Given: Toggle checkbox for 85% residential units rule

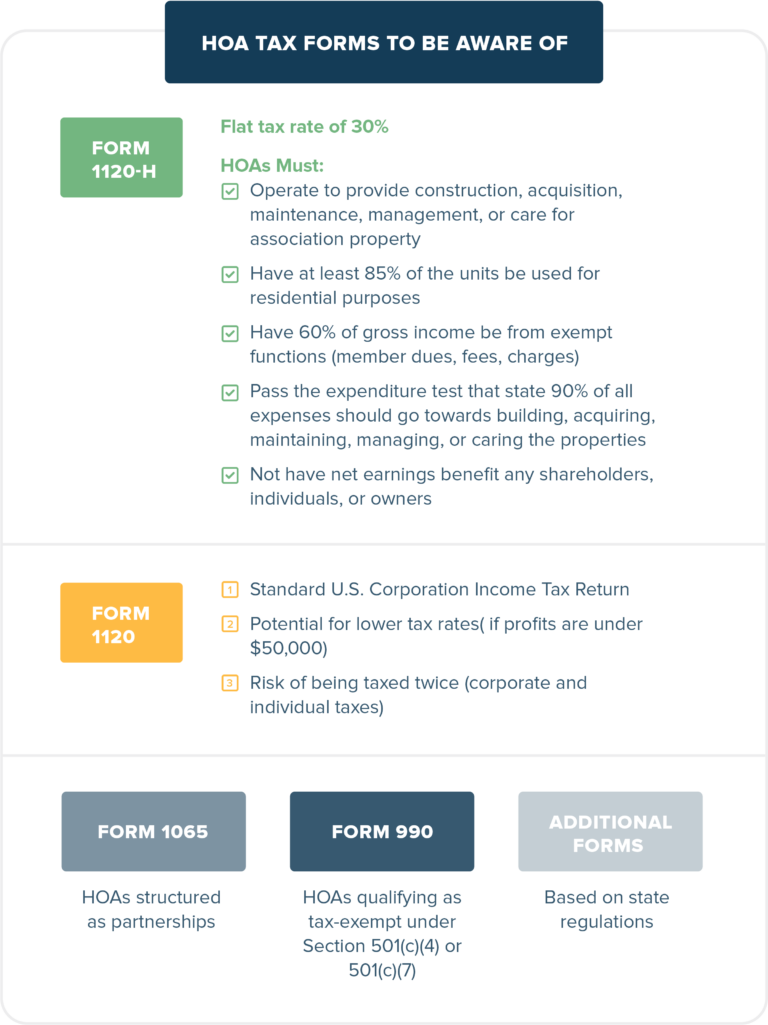Looking at the screenshot, I should click(230, 274).
